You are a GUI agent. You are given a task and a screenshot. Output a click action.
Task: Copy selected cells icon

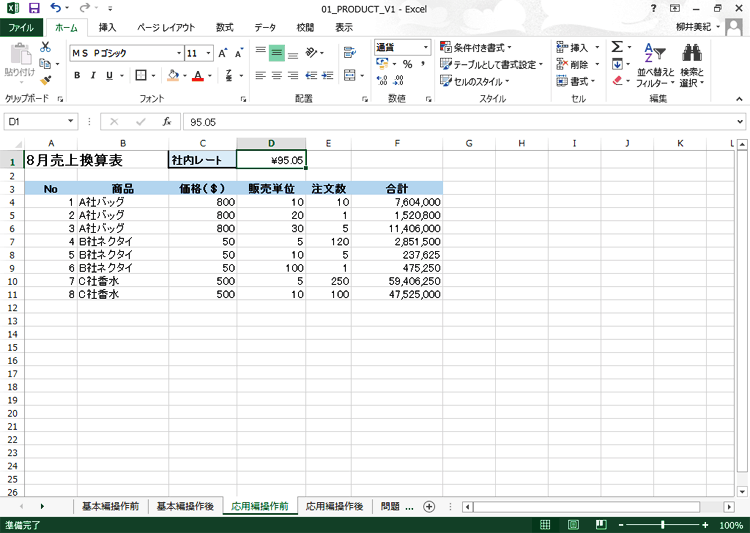(x=45, y=64)
